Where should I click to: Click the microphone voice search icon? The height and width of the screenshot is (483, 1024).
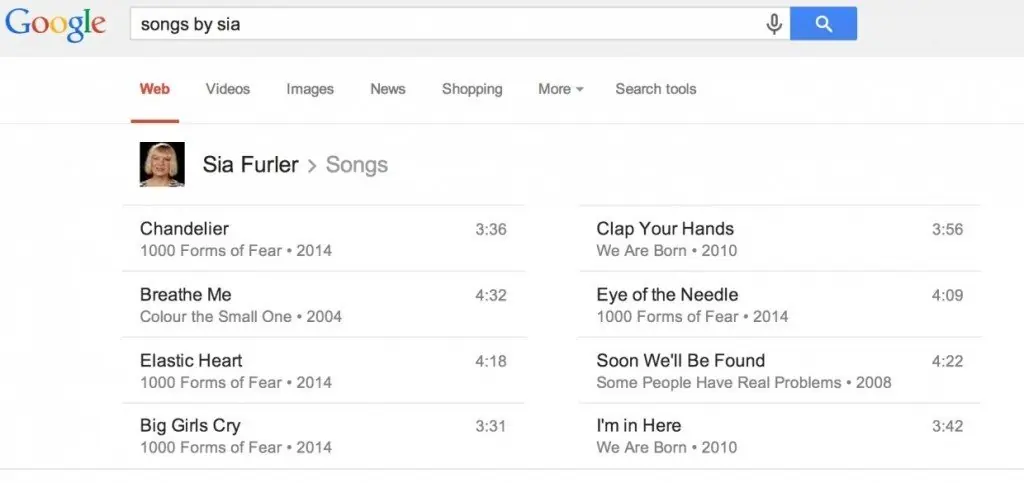(774, 24)
